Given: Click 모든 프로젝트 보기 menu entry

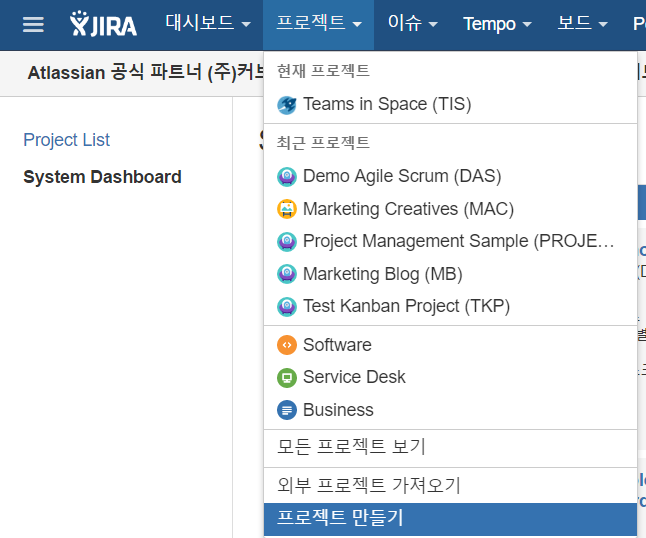Looking at the screenshot, I should 450,447.
